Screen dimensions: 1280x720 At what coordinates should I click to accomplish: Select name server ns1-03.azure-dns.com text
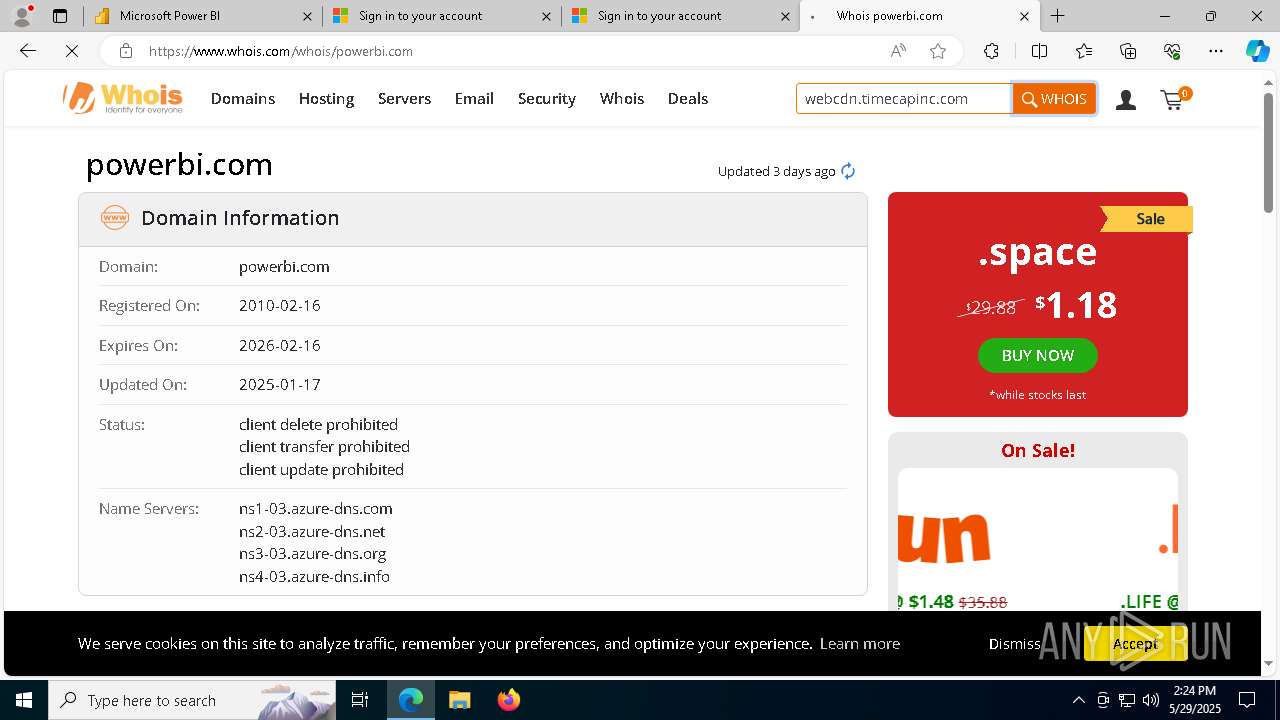click(x=316, y=508)
